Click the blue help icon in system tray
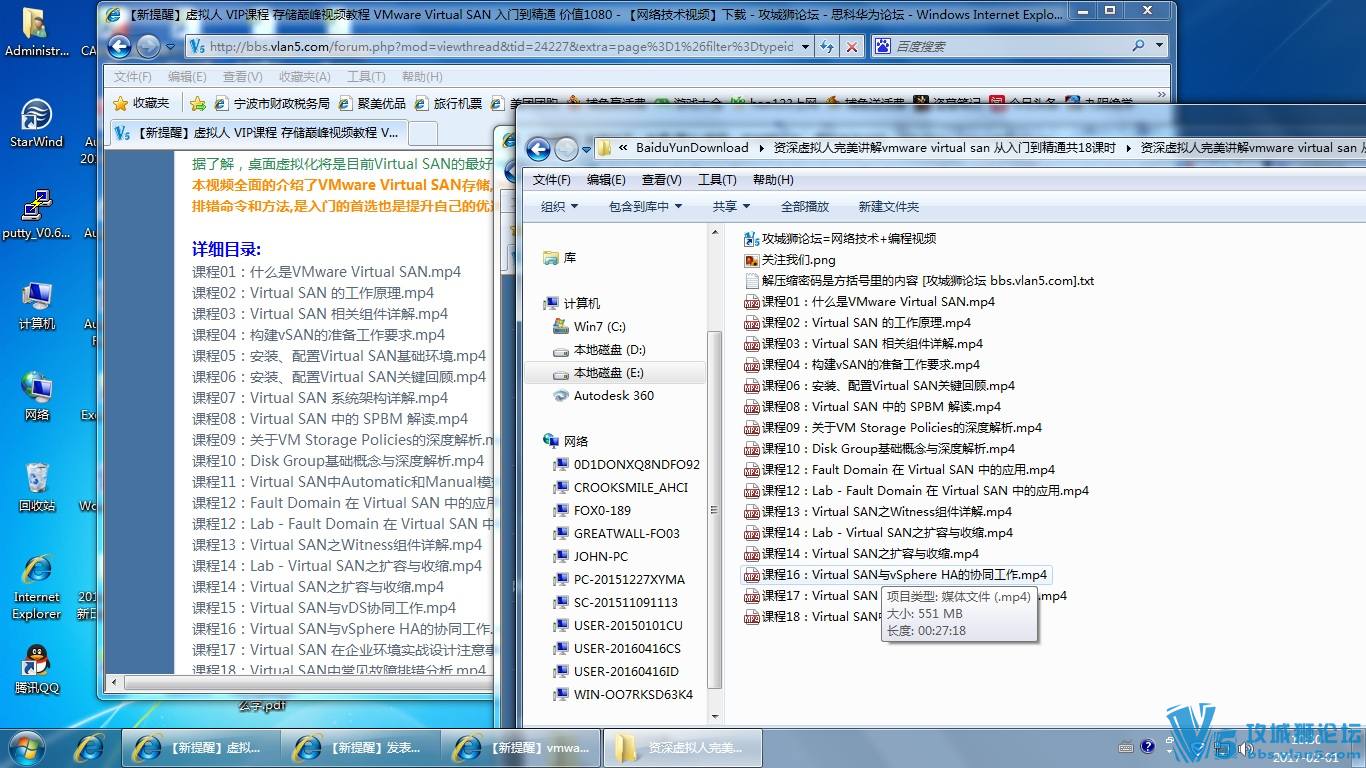The width and height of the screenshot is (1366, 768). (1147, 746)
